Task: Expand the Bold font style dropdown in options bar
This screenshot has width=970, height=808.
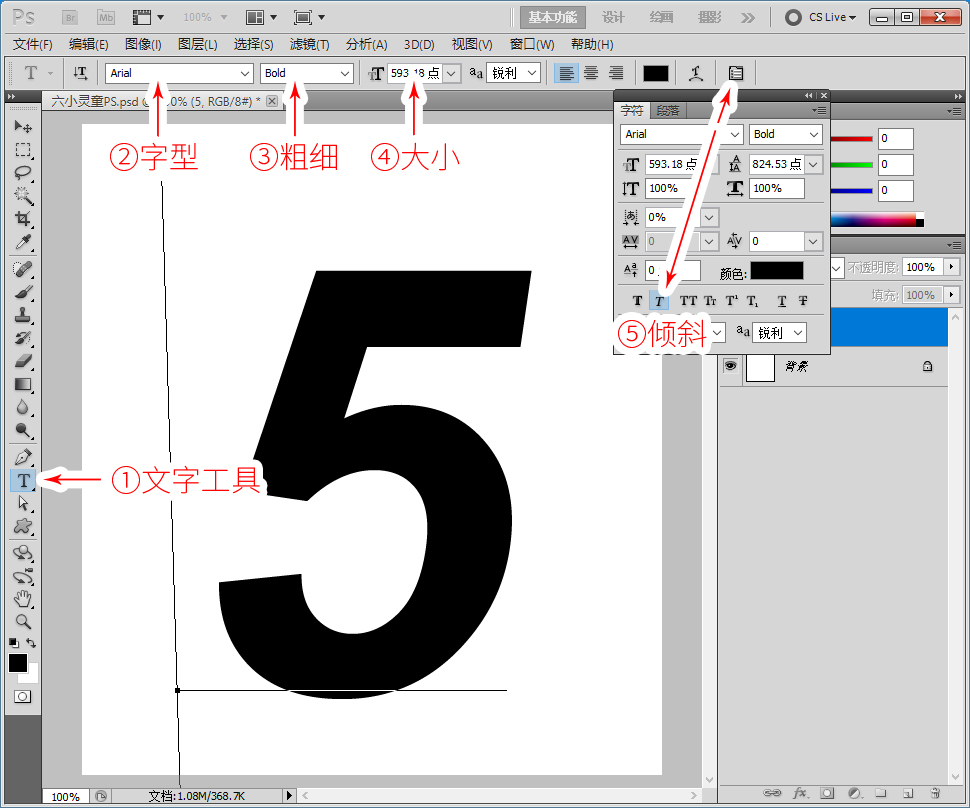Action: point(345,73)
